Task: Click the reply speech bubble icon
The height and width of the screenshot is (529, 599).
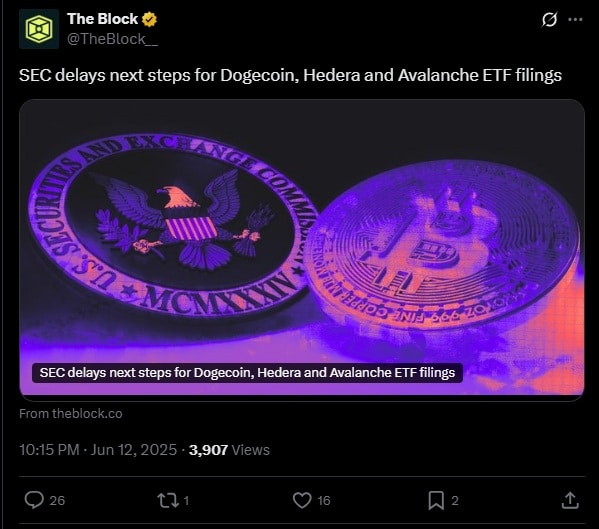Action: pyautogui.click(x=34, y=500)
